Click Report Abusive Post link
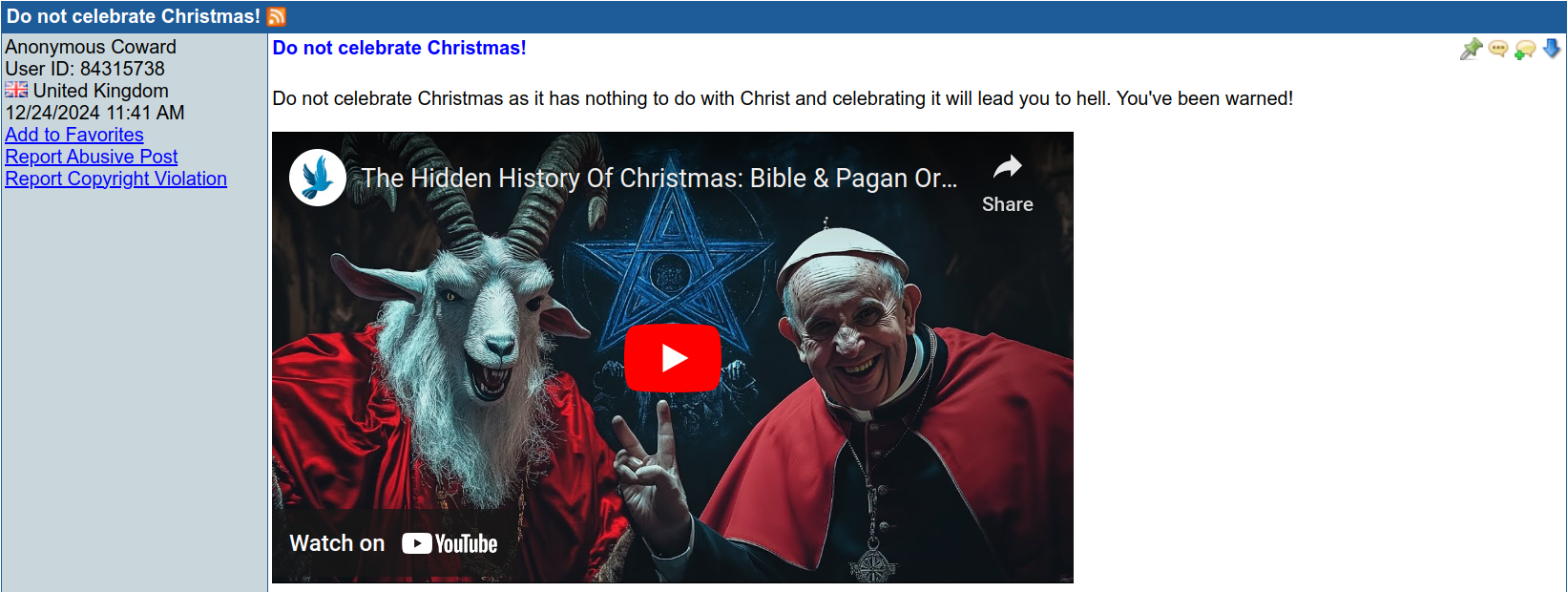Image resolution: width=1568 pixels, height=592 pixels. tap(92, 157)
